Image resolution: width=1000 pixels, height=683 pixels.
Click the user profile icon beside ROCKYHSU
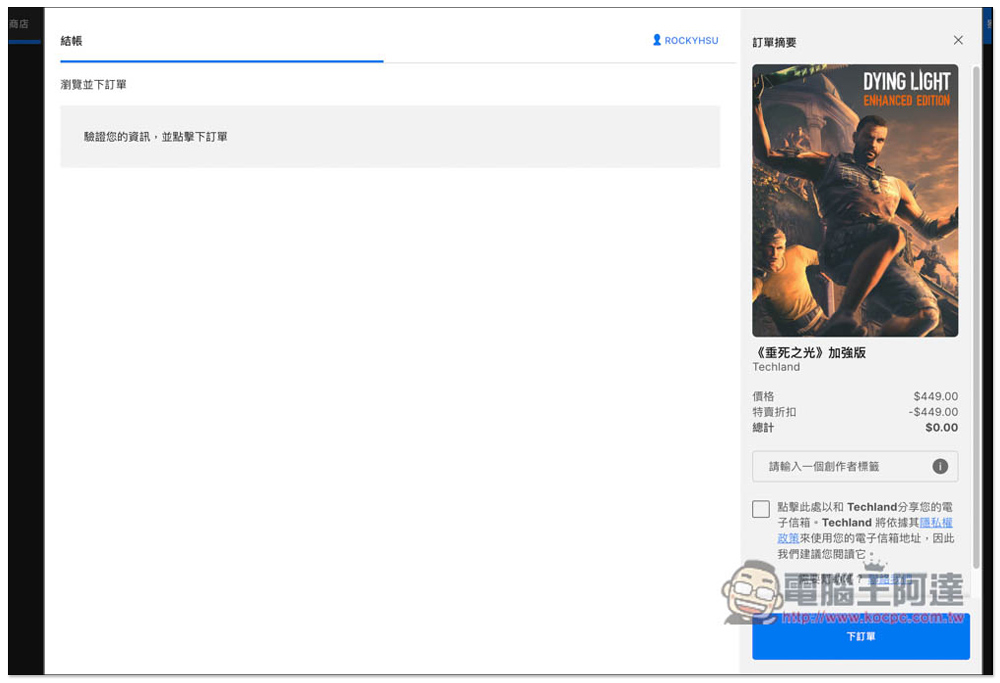657,40
